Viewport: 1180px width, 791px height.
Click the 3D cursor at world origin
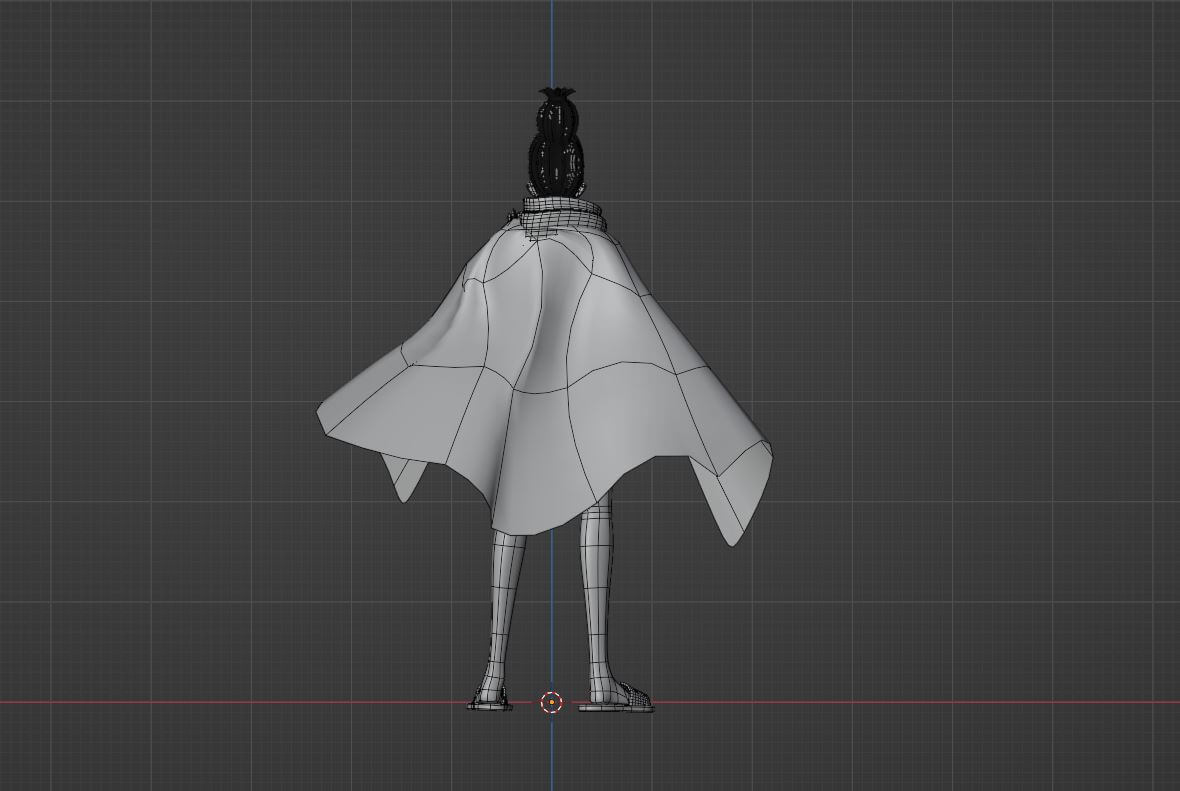[x=551, y=702]
